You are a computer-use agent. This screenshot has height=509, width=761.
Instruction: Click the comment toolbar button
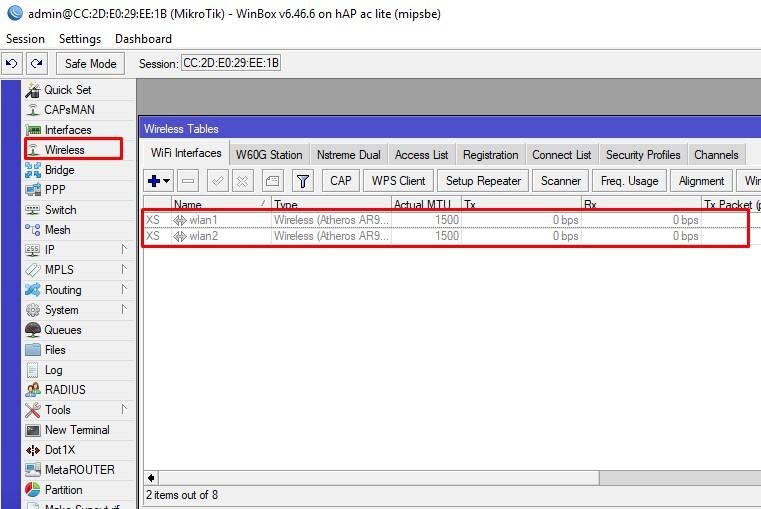272,181
